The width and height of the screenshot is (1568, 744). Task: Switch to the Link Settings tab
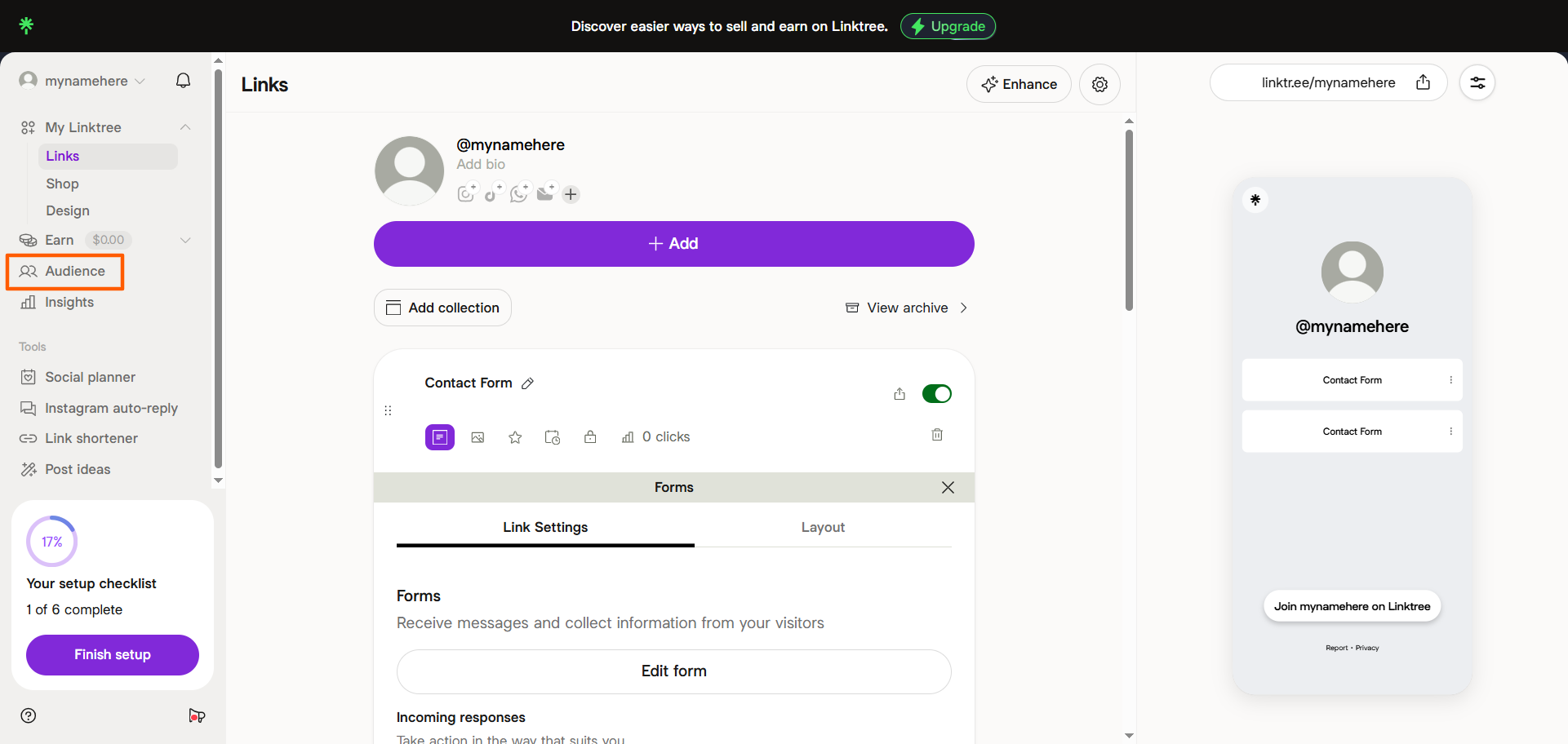pos(545,527)
